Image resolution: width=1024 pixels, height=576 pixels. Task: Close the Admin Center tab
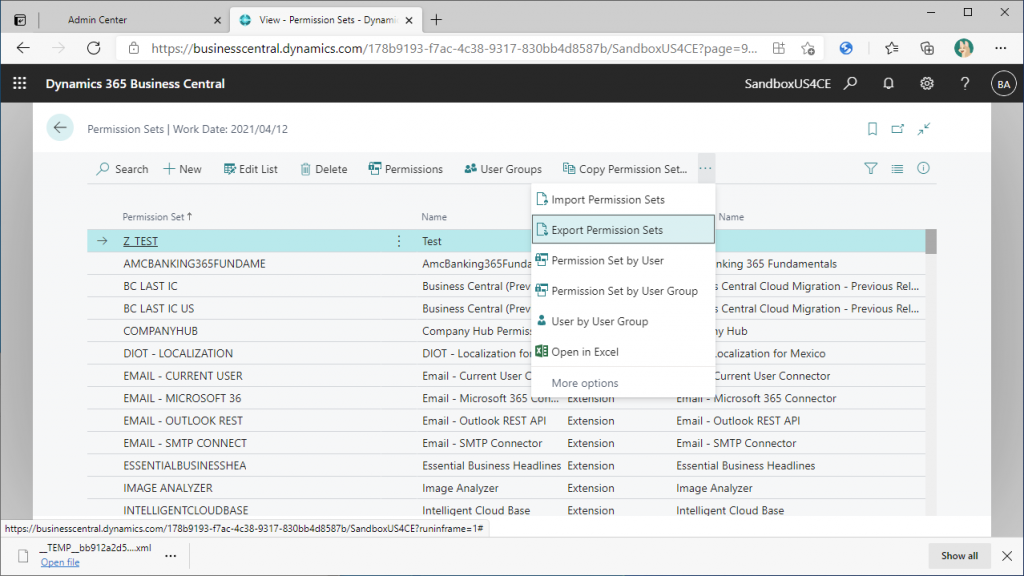pos(217,20)
